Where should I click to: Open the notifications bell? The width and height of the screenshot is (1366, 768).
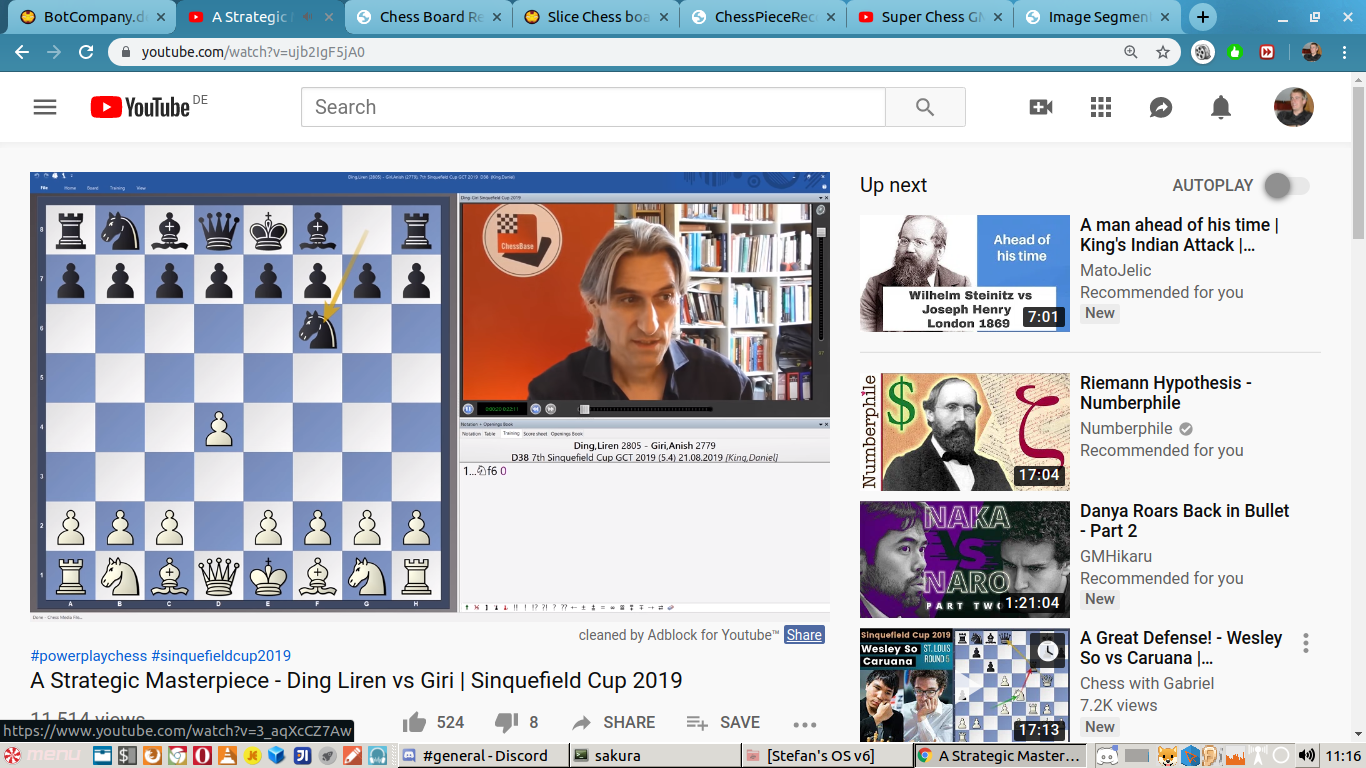1220,107
